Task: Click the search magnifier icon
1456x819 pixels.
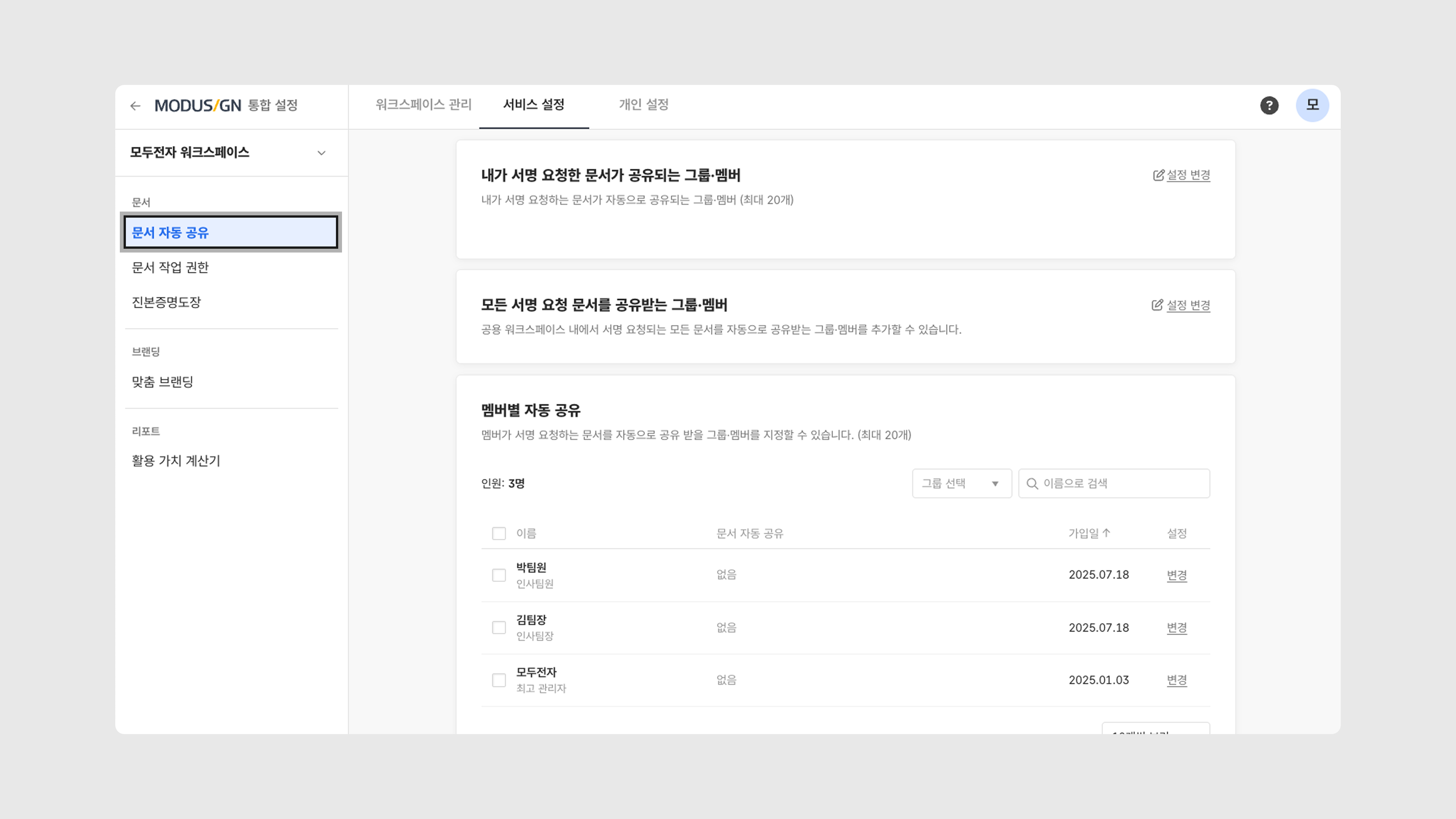Action: pos(1032,484)
